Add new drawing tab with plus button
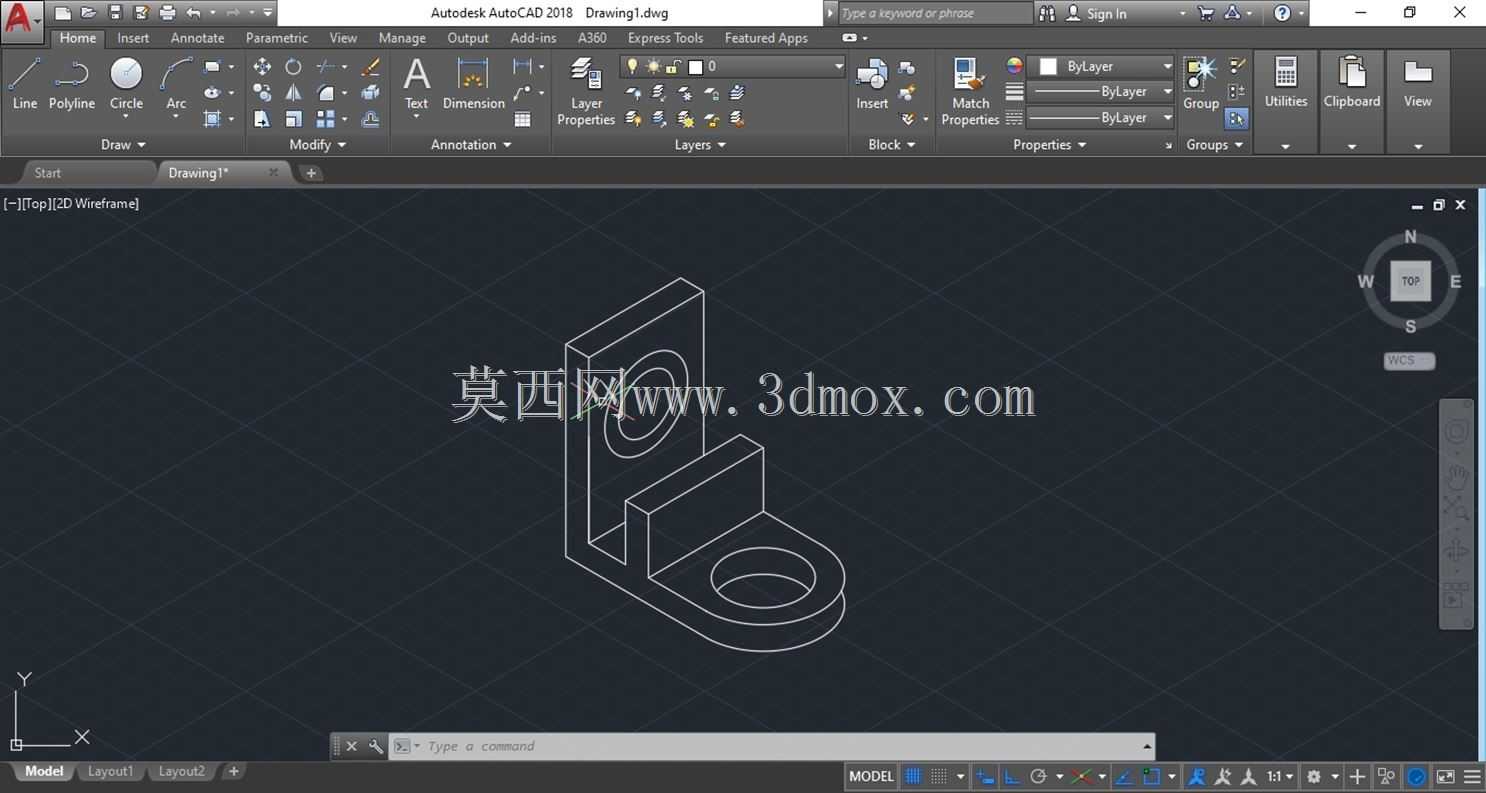Screen dimensions: 1486x793 pos(311,173)
